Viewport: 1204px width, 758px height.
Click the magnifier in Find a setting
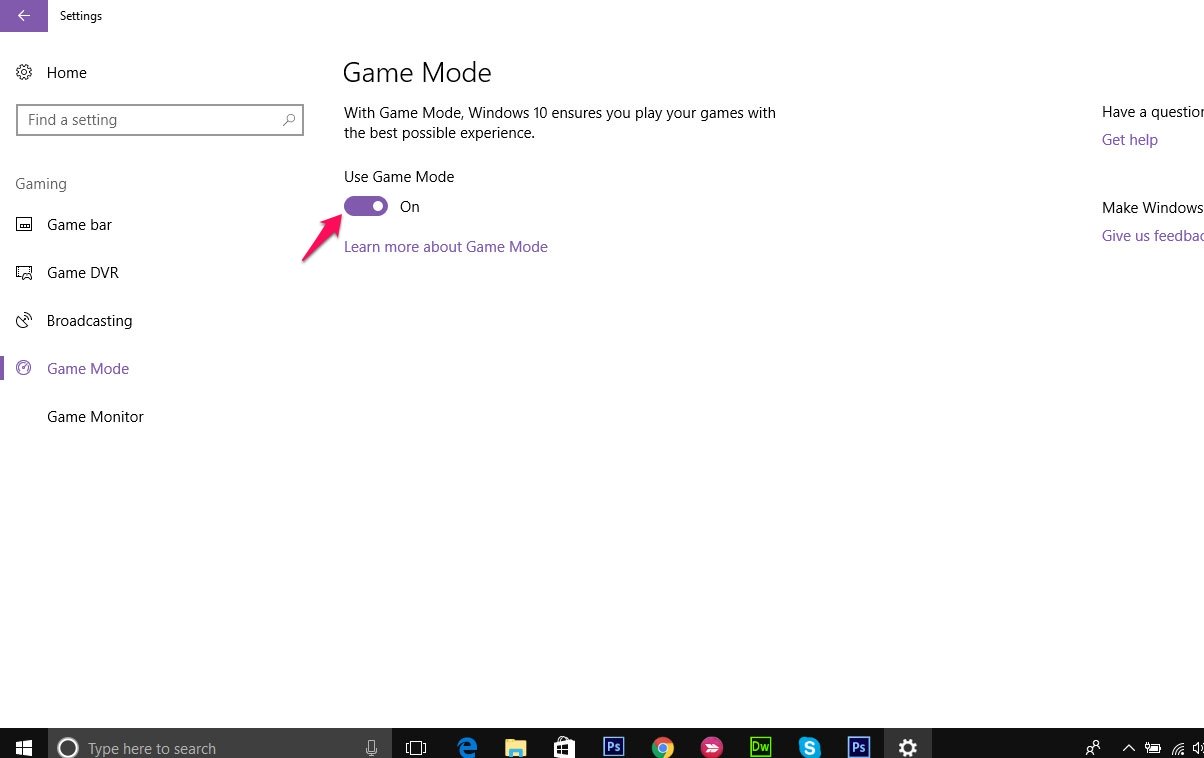tap(289, 120)
